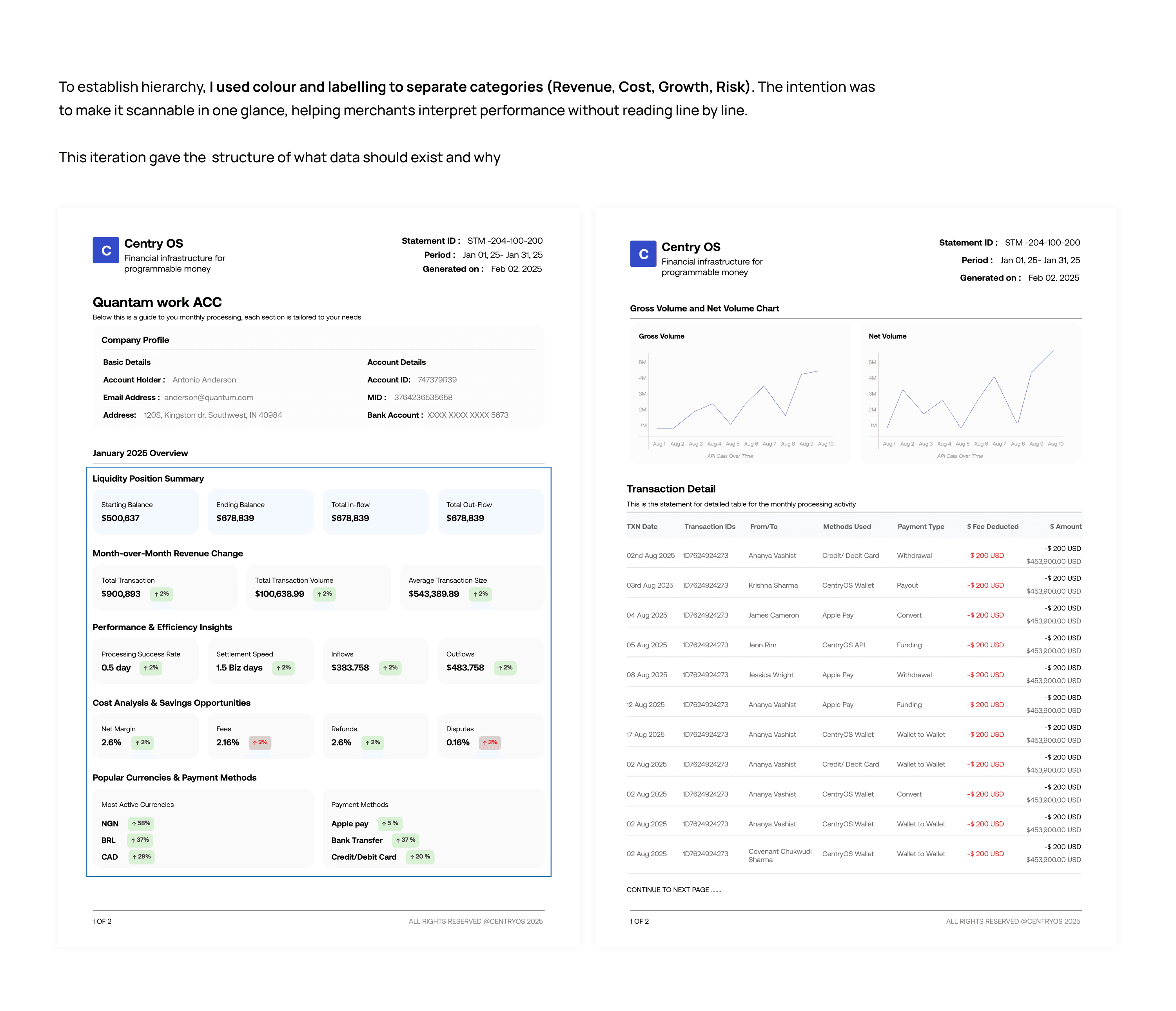
Task: Click the Settlement Speed card
Action: (260, 661)
